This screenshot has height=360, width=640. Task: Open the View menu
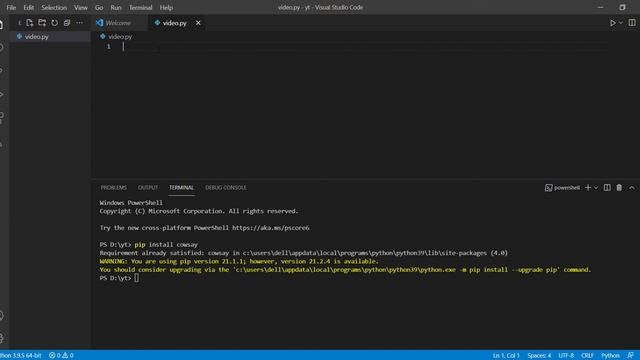(81, 7)
